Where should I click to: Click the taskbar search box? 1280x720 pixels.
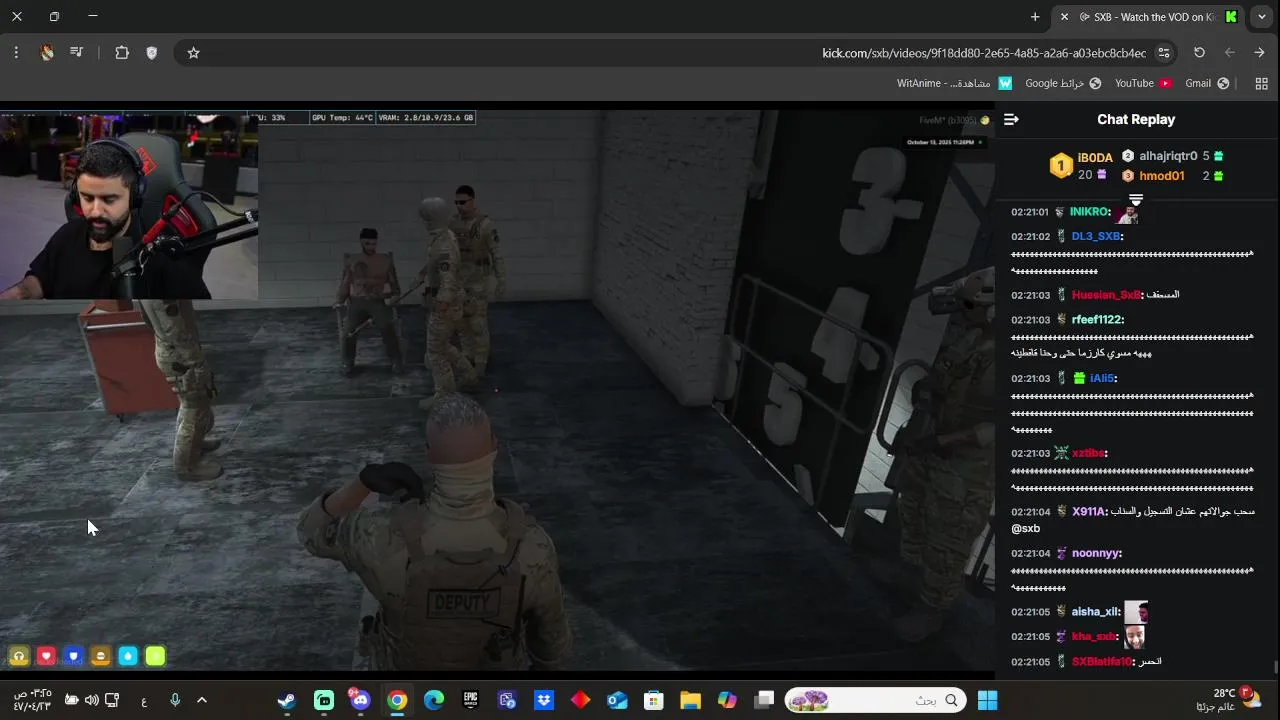coord(876,700)
